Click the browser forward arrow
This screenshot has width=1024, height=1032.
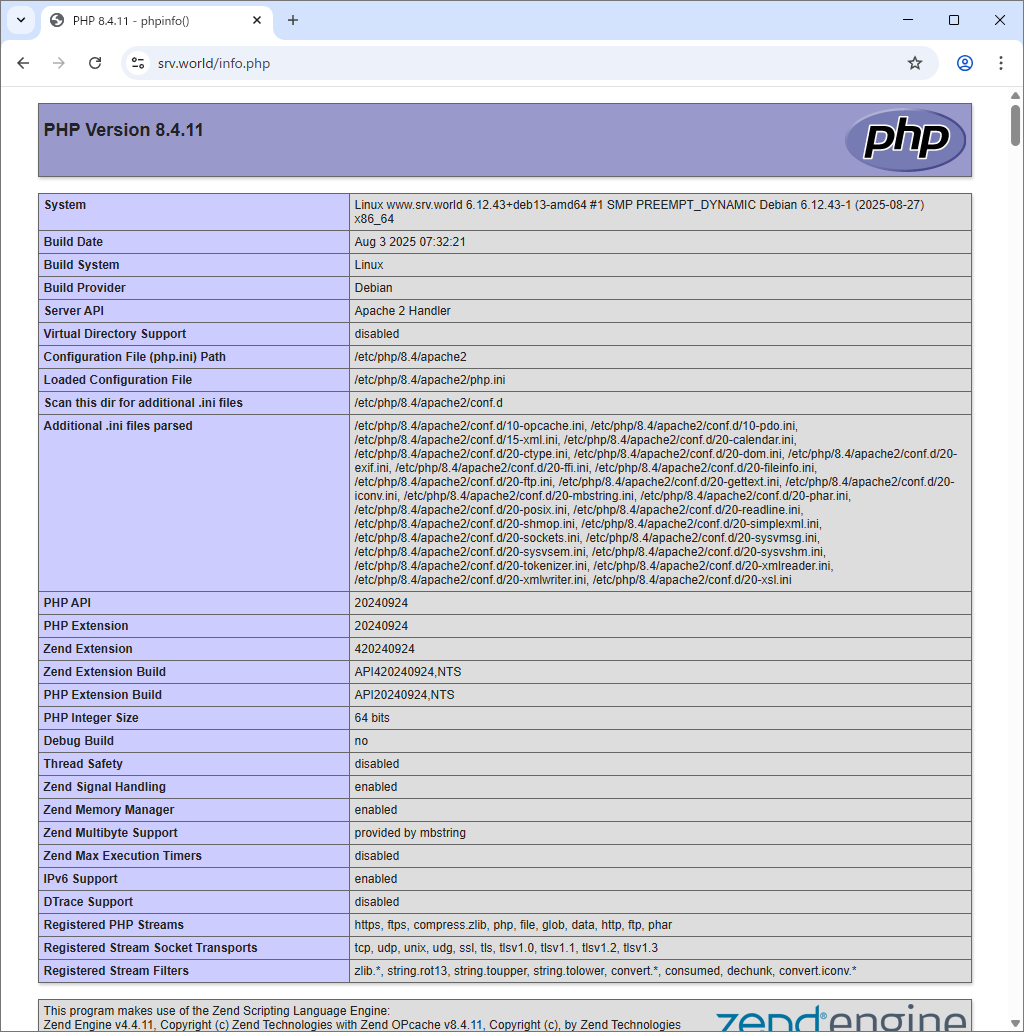tap(59, 63)
